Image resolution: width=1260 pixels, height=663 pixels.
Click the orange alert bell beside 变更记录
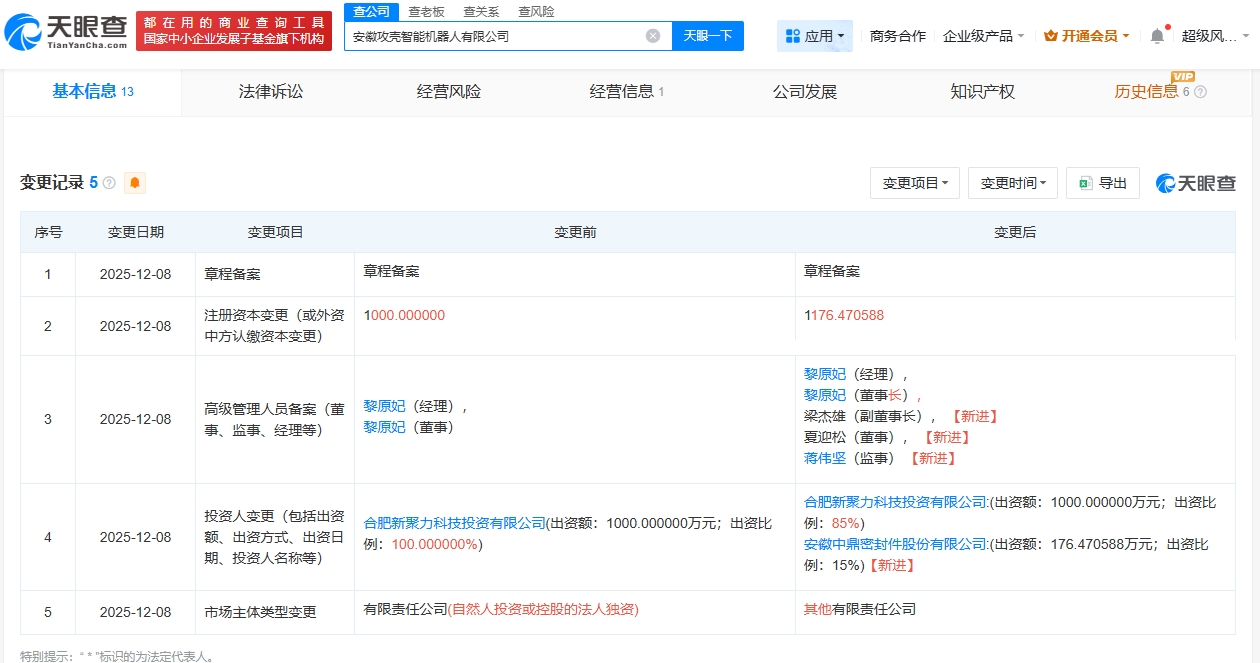(x=134, y=183)
